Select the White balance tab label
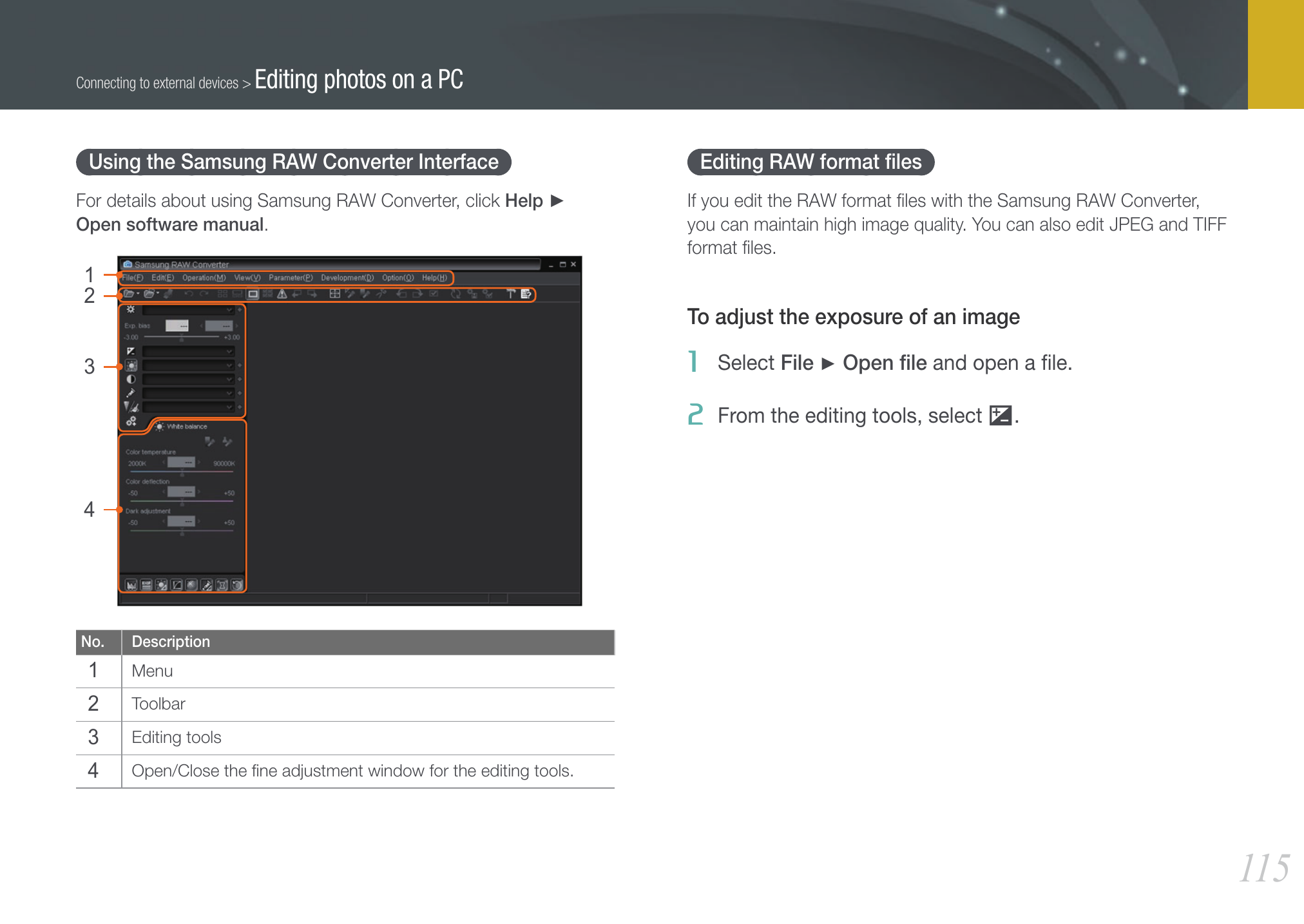1304x924 pixels. (x=187, y=427)
